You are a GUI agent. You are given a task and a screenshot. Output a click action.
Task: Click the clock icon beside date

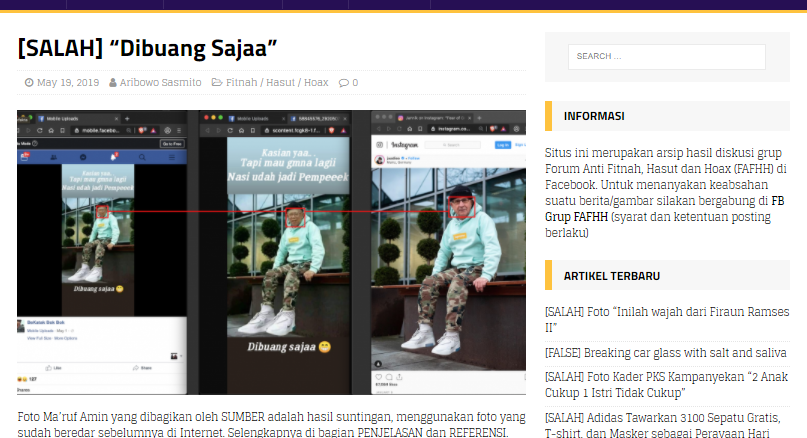pos(29,82)
